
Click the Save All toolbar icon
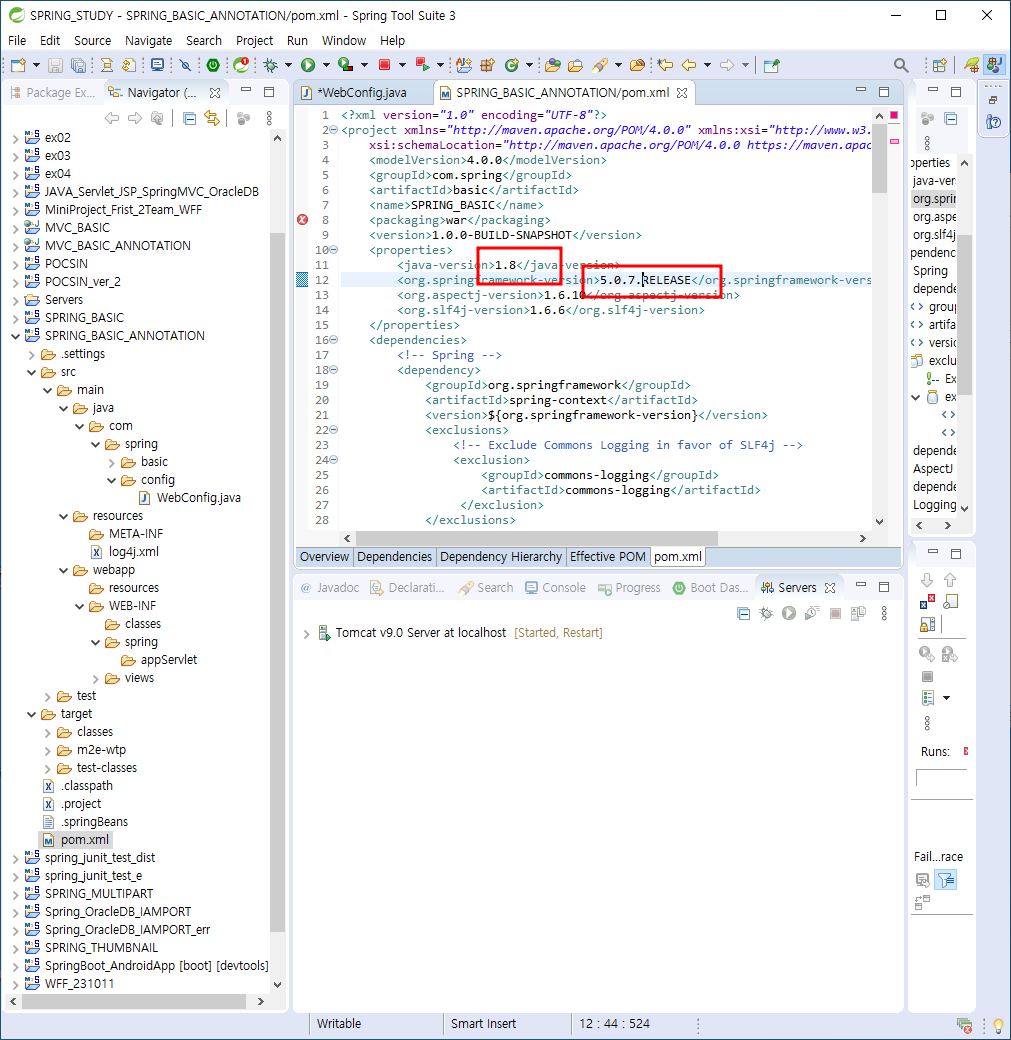[x=78, y=65]
